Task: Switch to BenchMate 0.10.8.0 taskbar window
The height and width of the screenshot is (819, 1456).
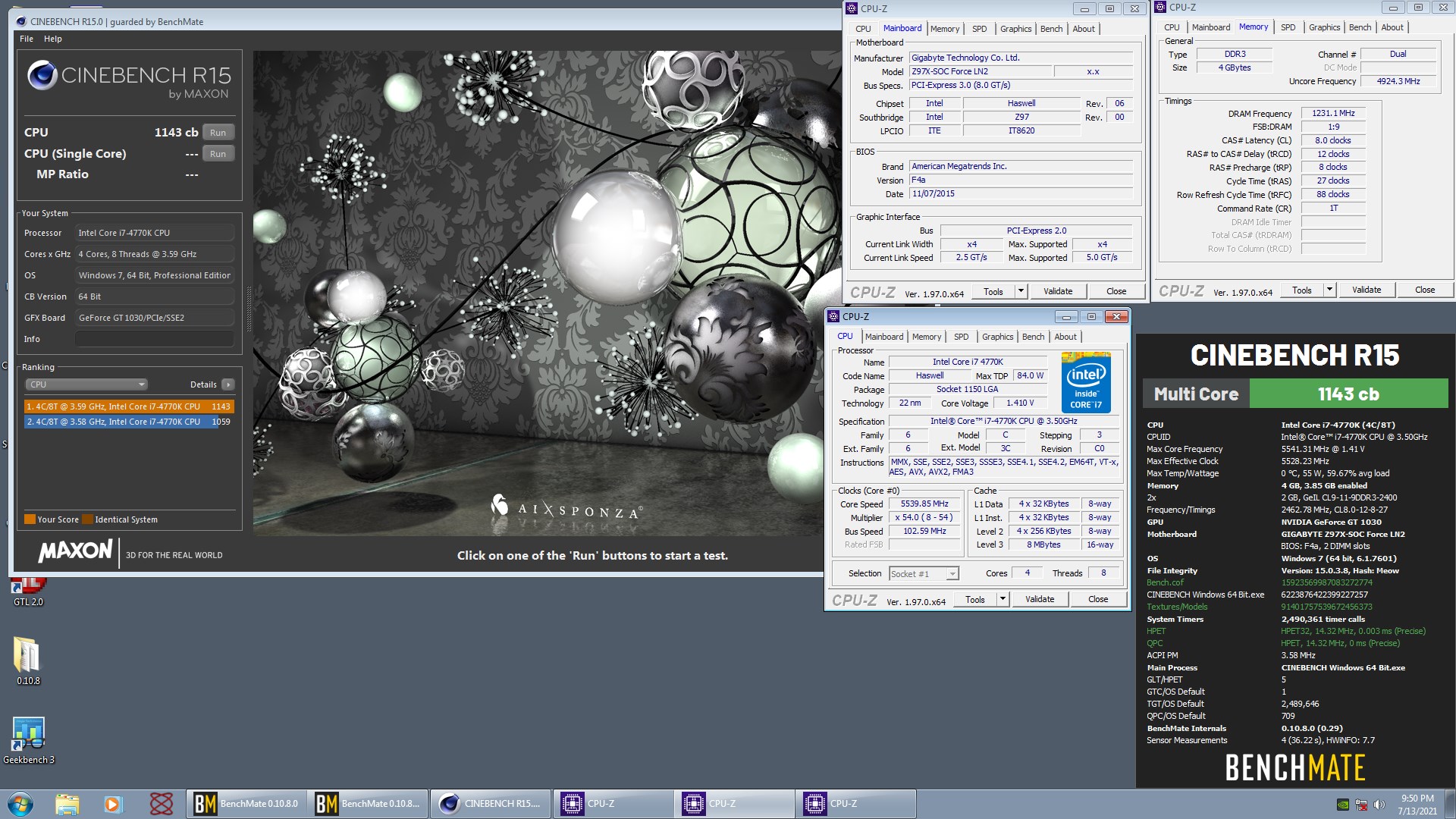Action: pos(247,804)
